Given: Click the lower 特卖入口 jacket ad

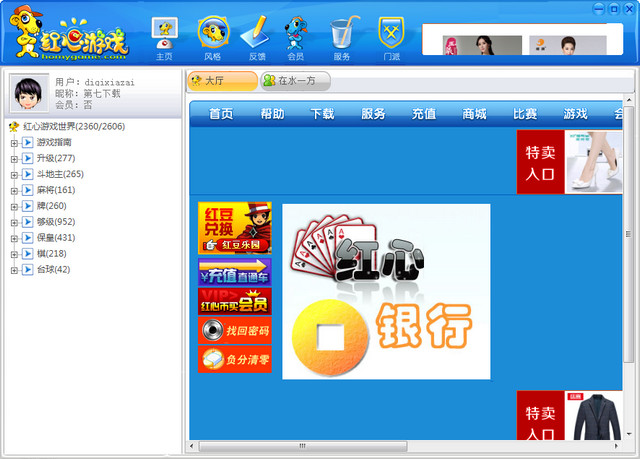Looking at the screenshot, I should click(569, 415).
